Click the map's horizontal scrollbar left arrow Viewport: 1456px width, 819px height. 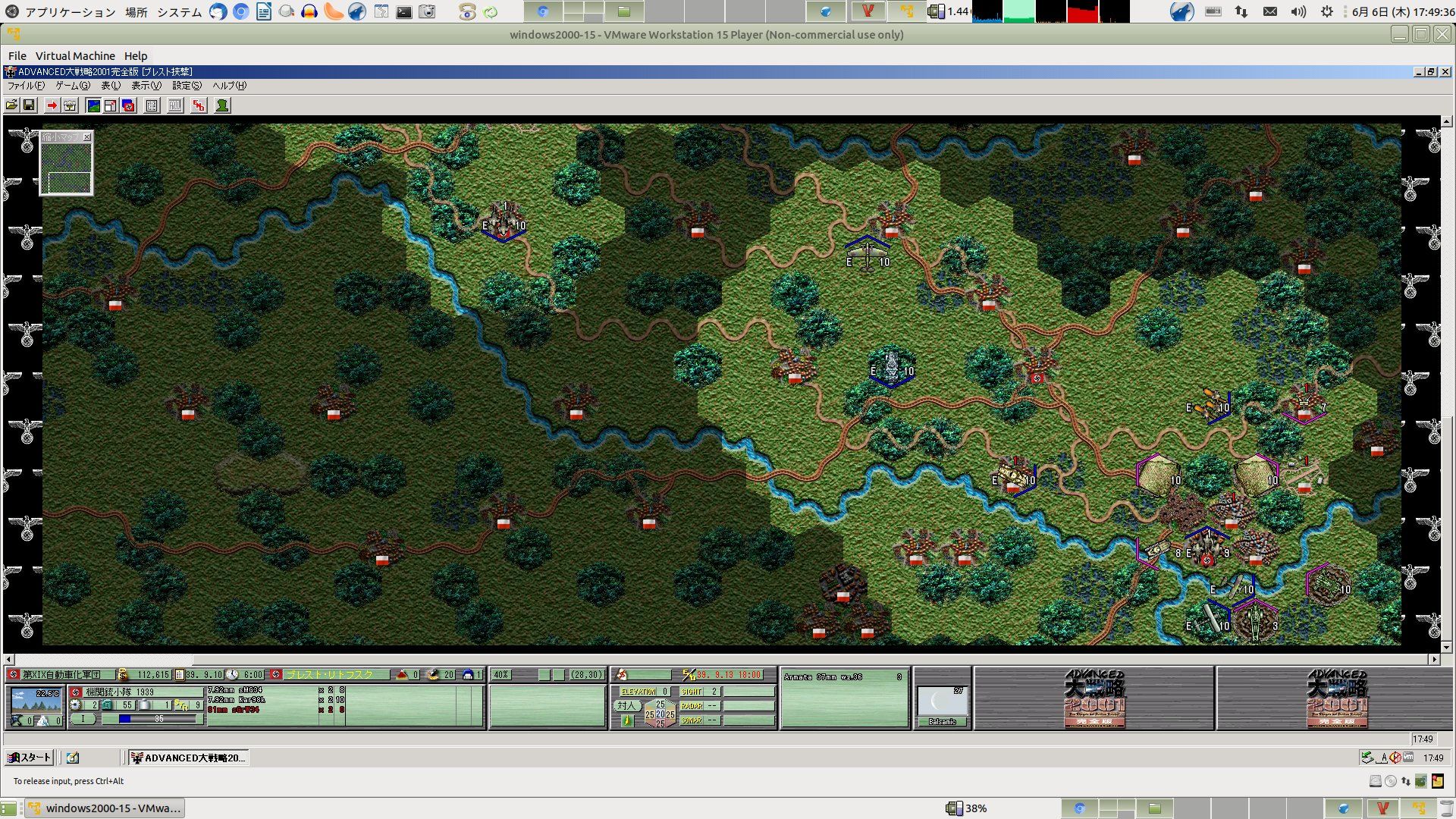coord(9,660)
